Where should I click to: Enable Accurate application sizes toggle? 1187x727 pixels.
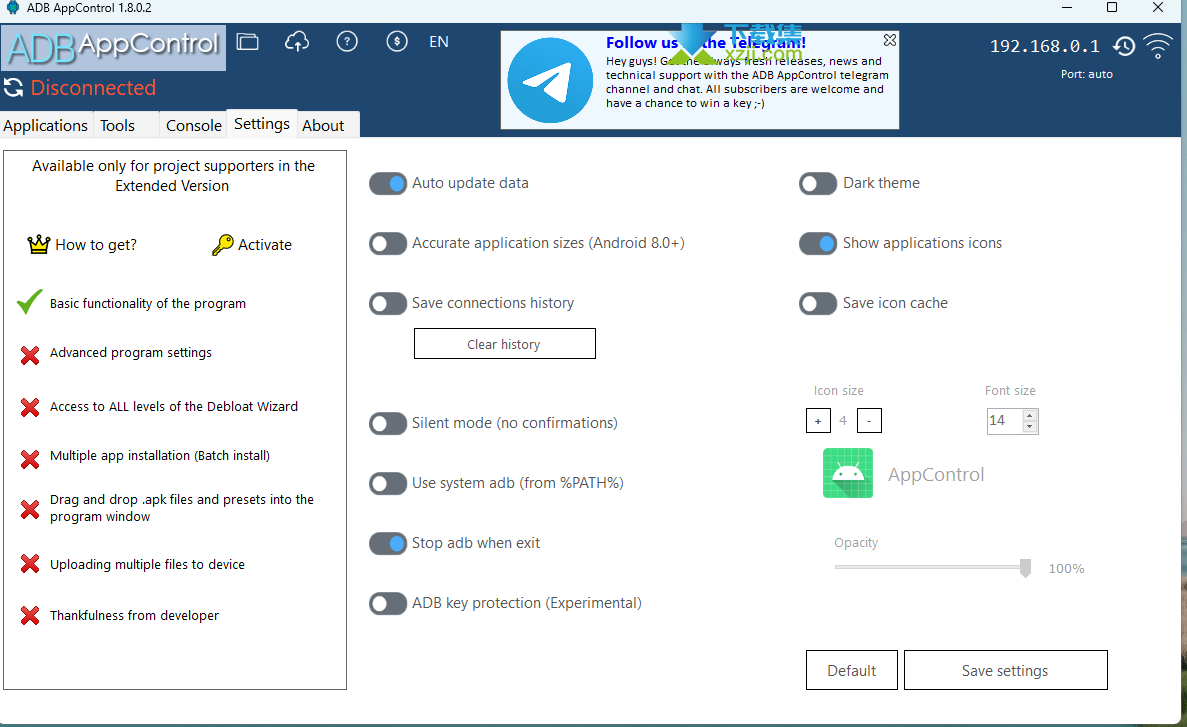[x=388, y=243]
